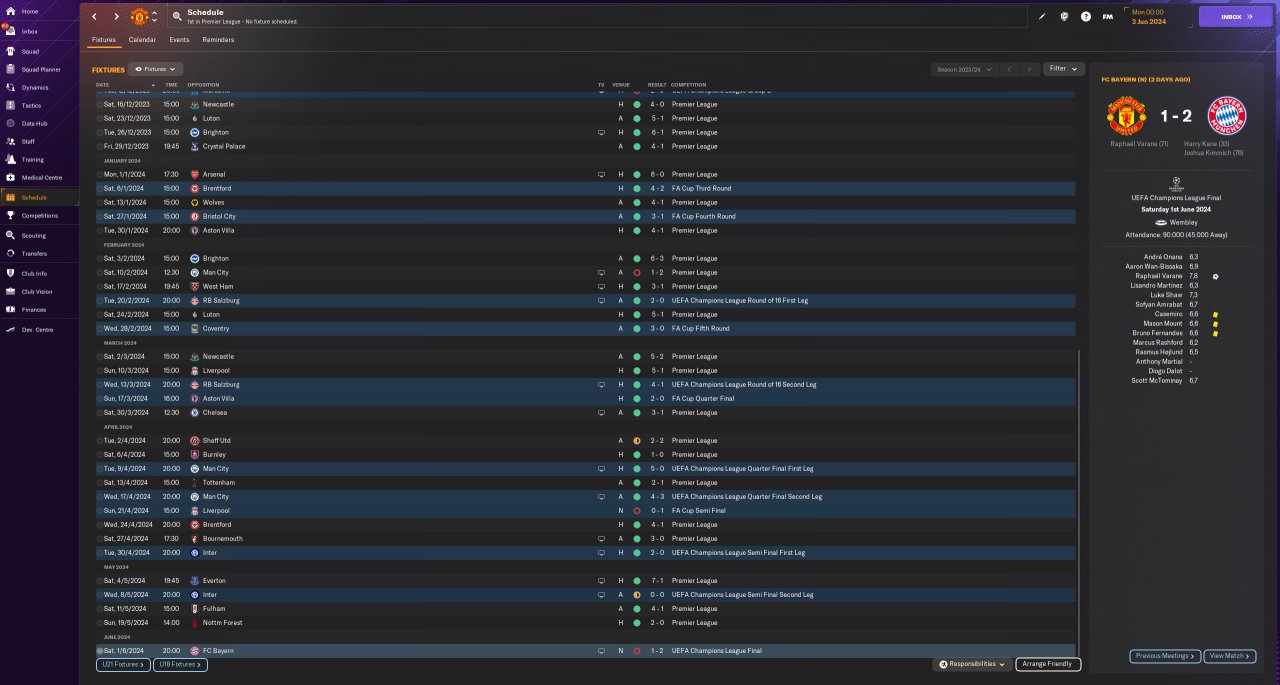
Task: Switch to the Fixtures tab
Action: (x=104, y=40)
